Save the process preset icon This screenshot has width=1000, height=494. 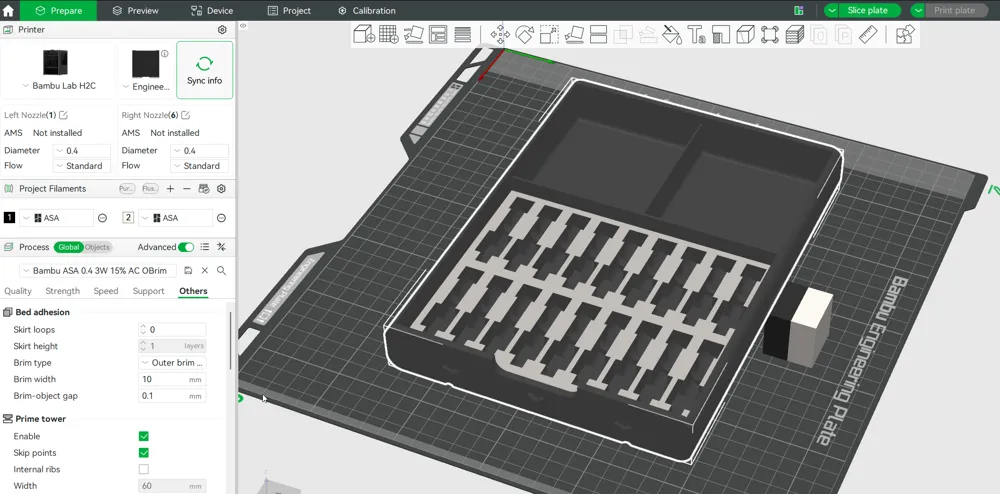(x=188, y=270)
